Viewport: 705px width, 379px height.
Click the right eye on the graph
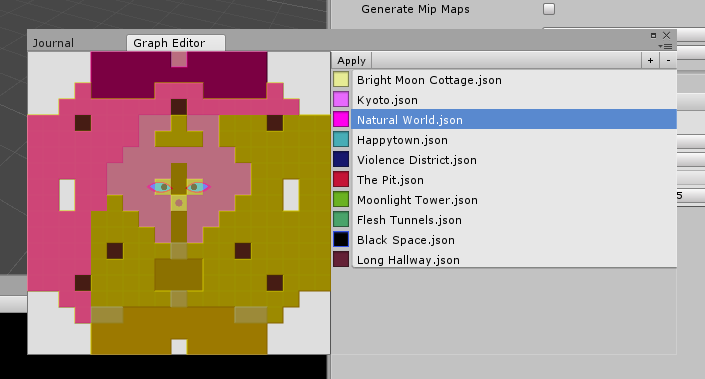click(x=198, y=187)
